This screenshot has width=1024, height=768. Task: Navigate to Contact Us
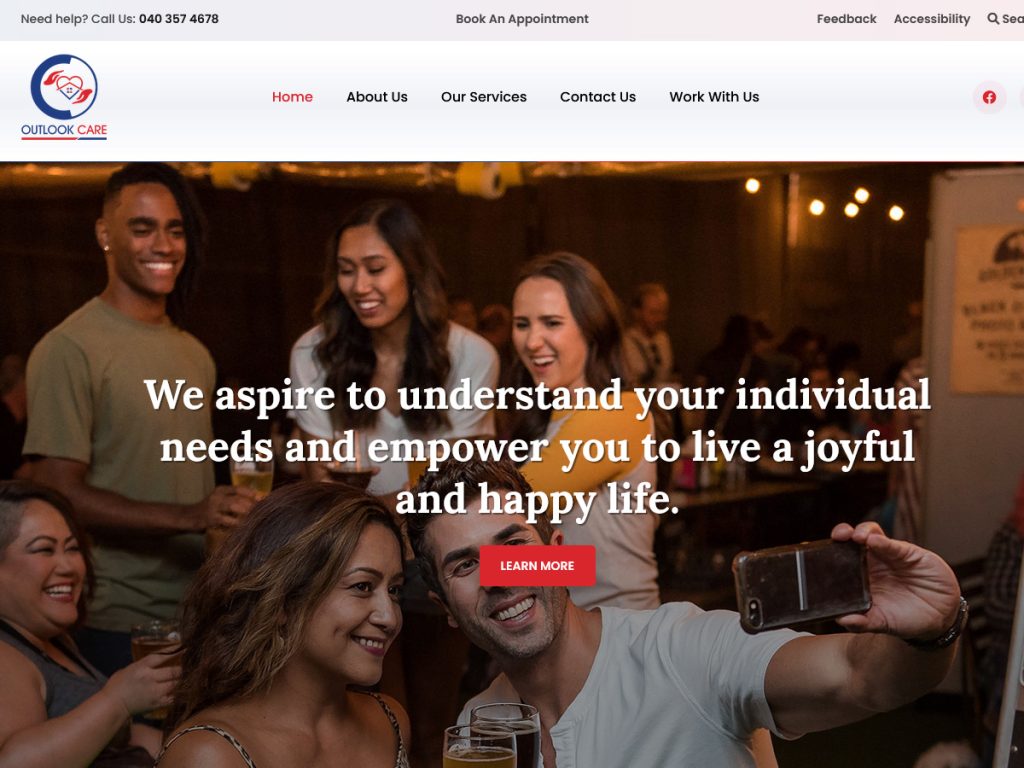598,97
